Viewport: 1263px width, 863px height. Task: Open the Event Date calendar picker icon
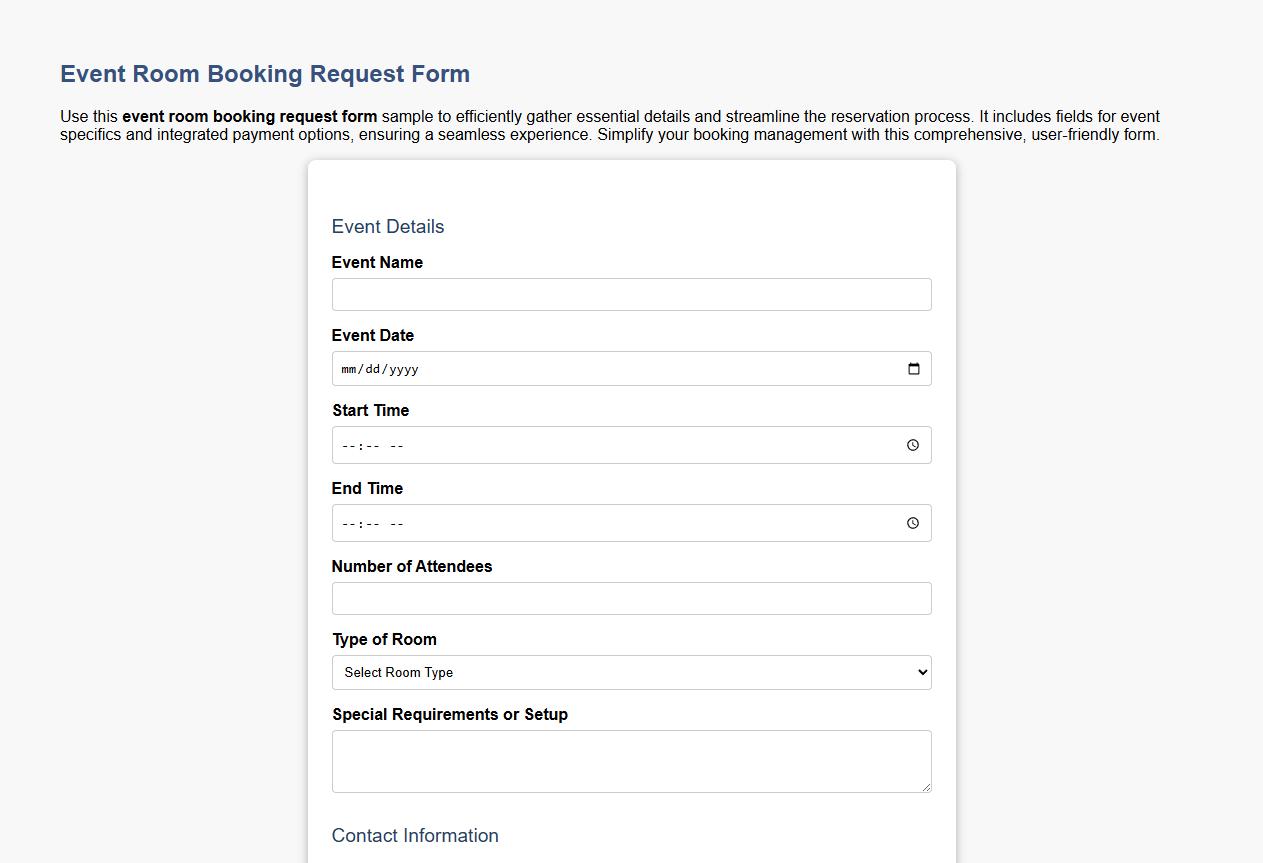point(913,368)
